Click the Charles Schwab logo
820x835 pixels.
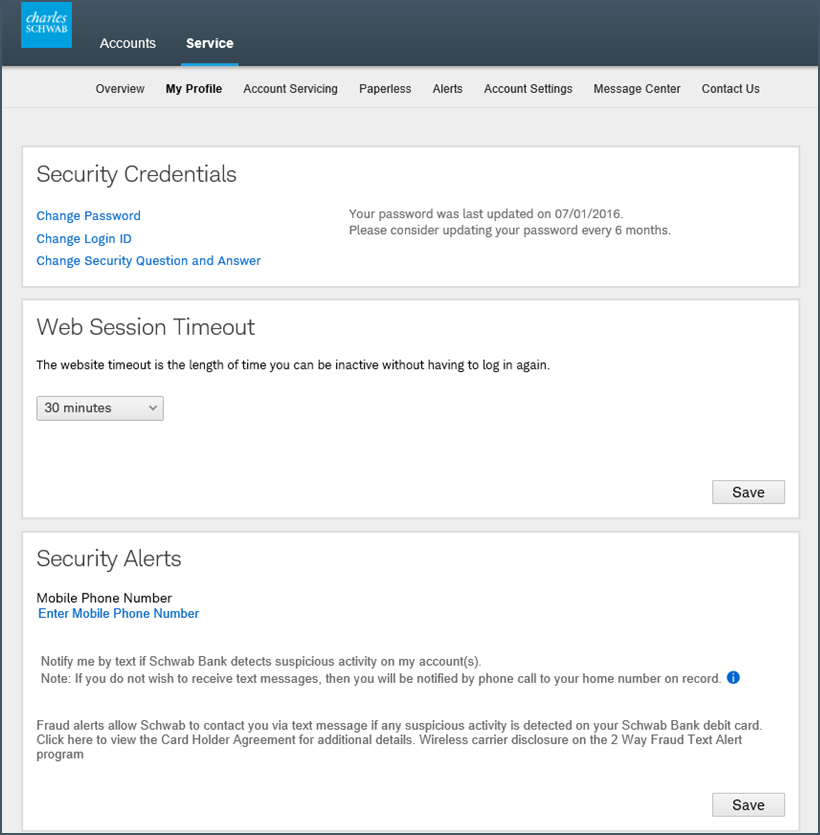pyautogui.click(x=46, y=24)
